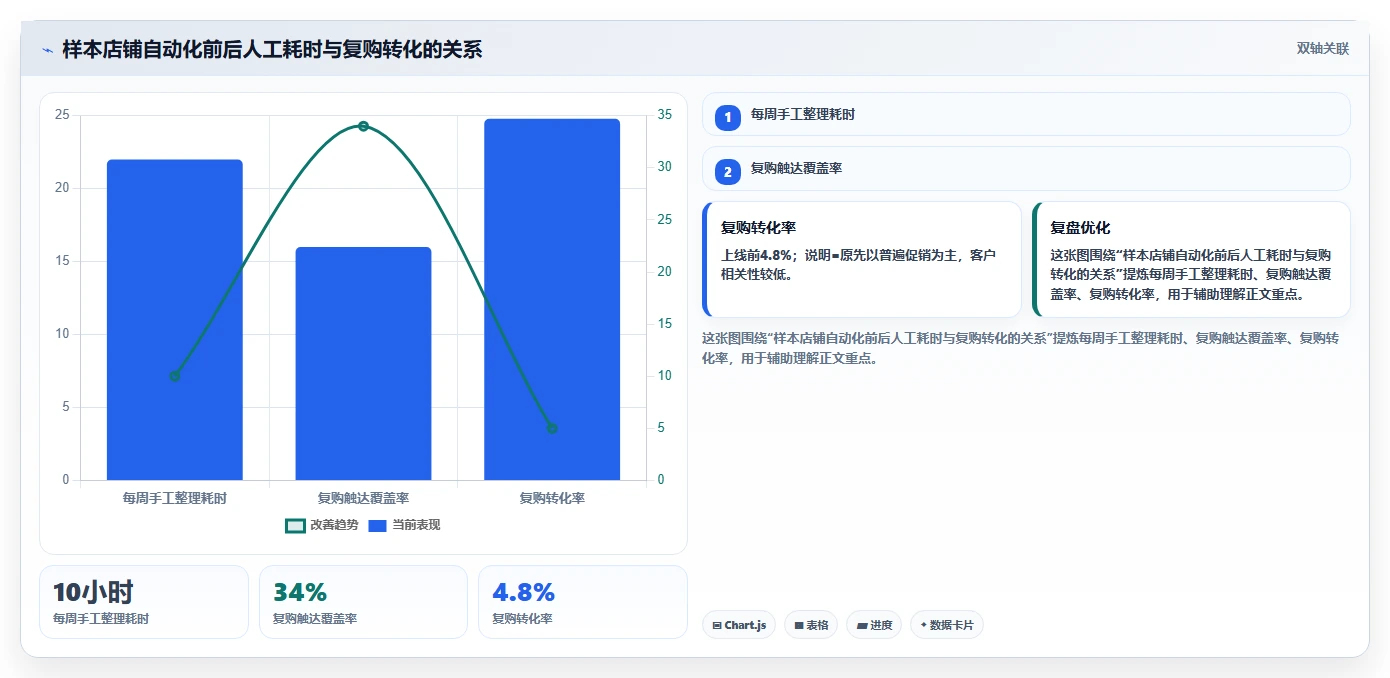1390x678 pixels.
Task: Select the 10小时 stat card
Action: [x=144, y=602]
